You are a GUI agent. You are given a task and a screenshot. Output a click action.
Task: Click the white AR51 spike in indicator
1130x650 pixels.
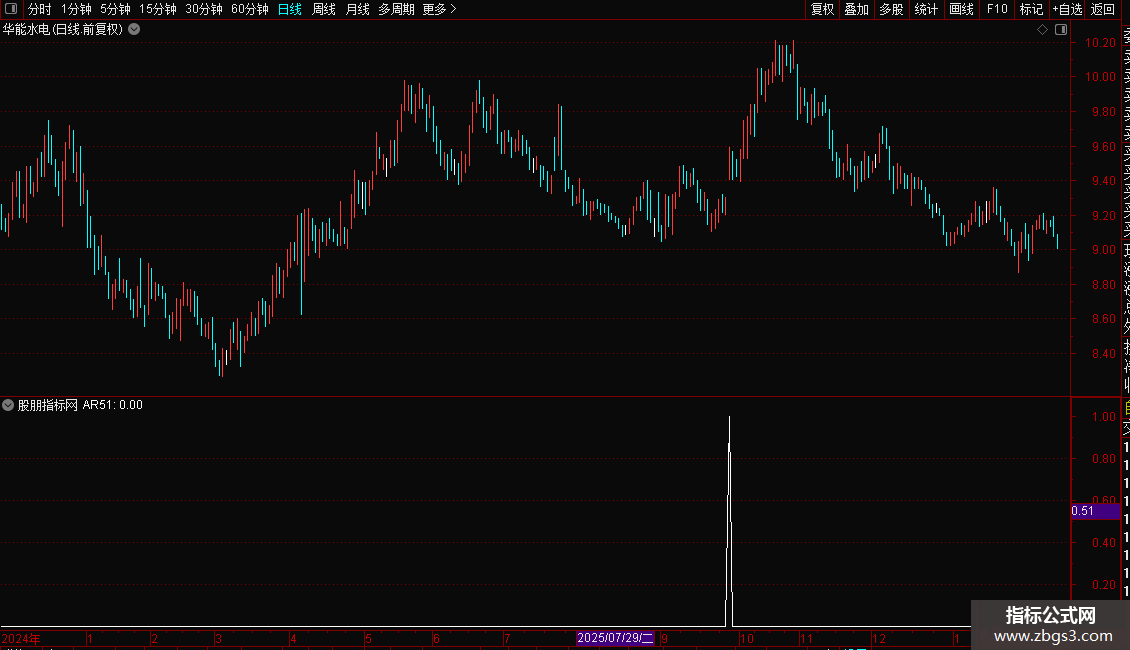tap(729, 521)
